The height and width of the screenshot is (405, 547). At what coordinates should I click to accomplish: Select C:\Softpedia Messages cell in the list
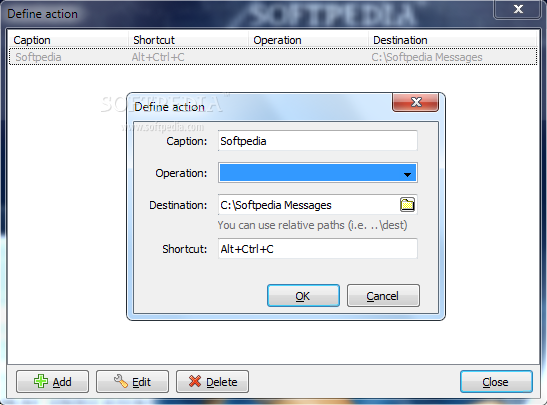coord(427,57)
